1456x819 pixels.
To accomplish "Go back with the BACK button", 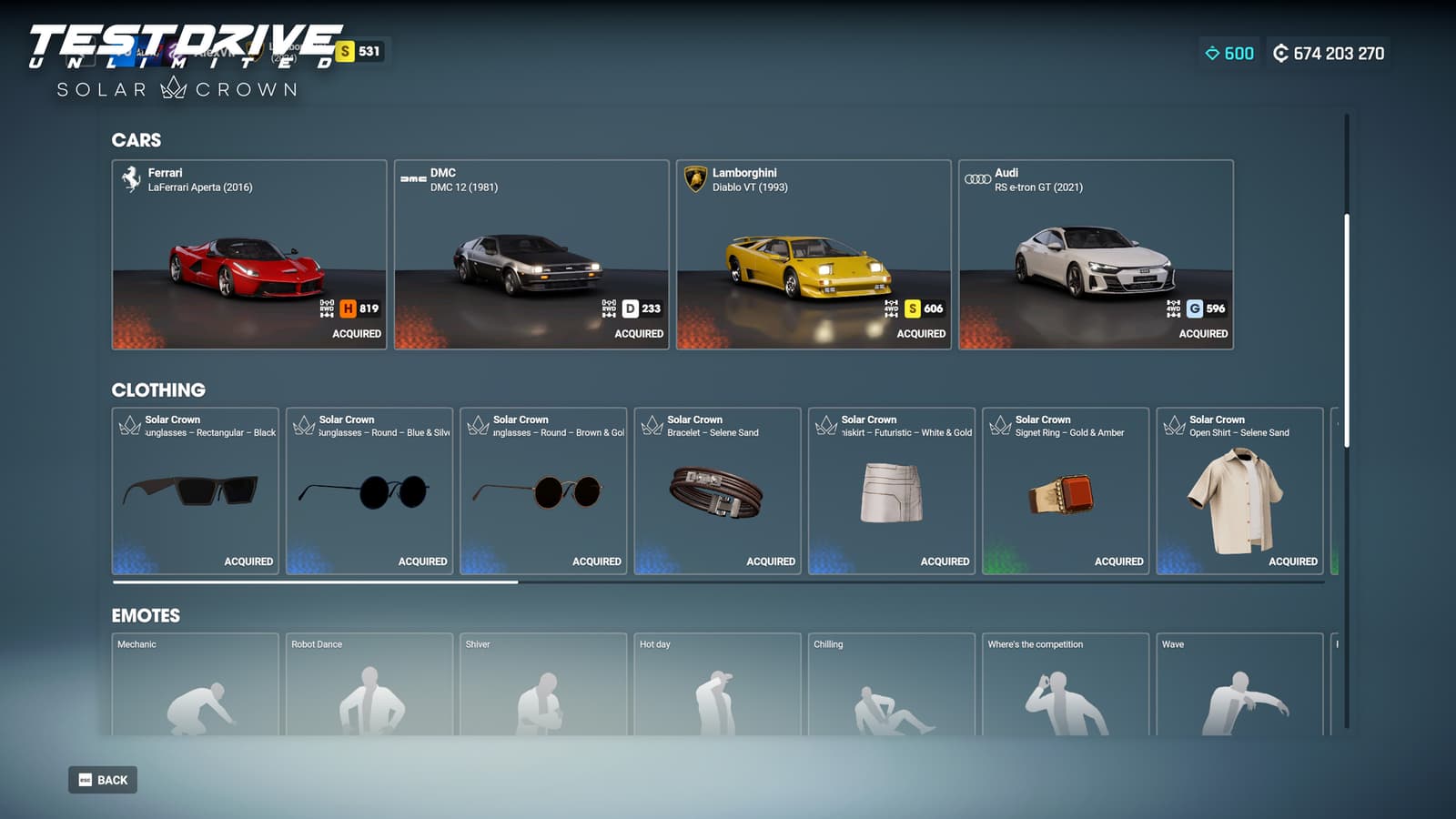I will [x=103, y=780].
